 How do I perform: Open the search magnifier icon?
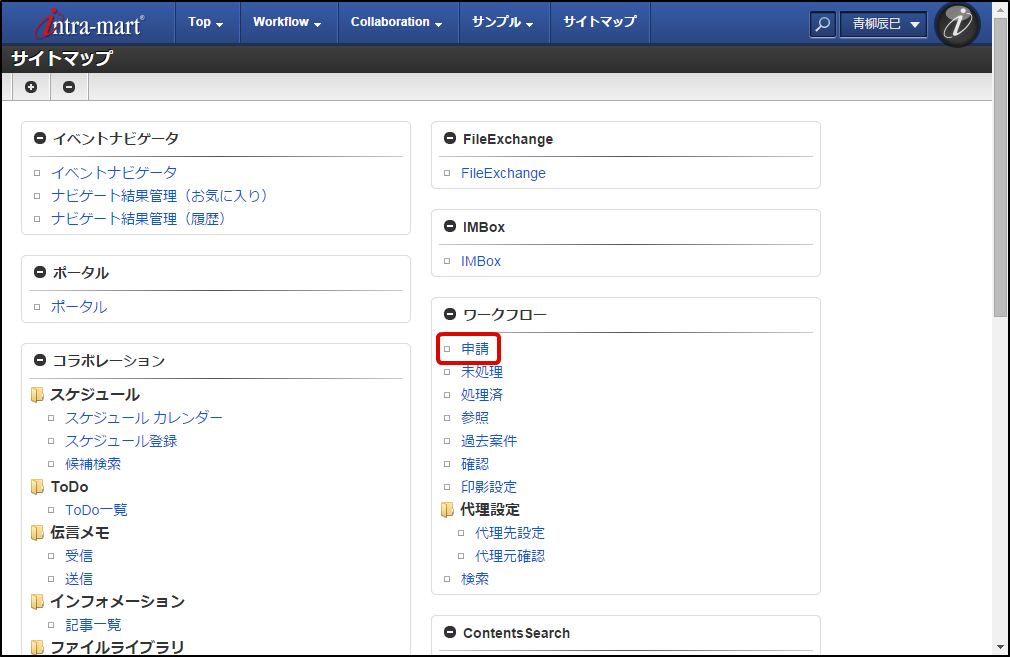822,24
